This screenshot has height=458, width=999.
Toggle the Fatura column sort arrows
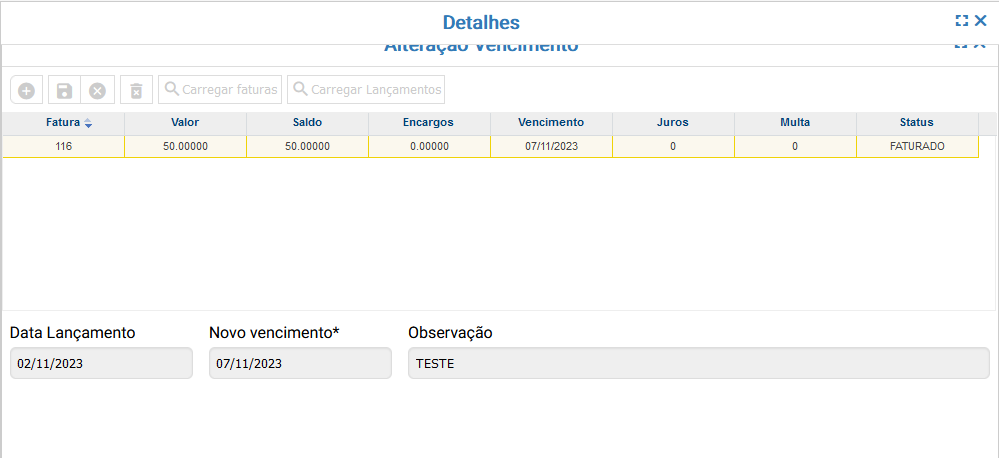(88, 123)
